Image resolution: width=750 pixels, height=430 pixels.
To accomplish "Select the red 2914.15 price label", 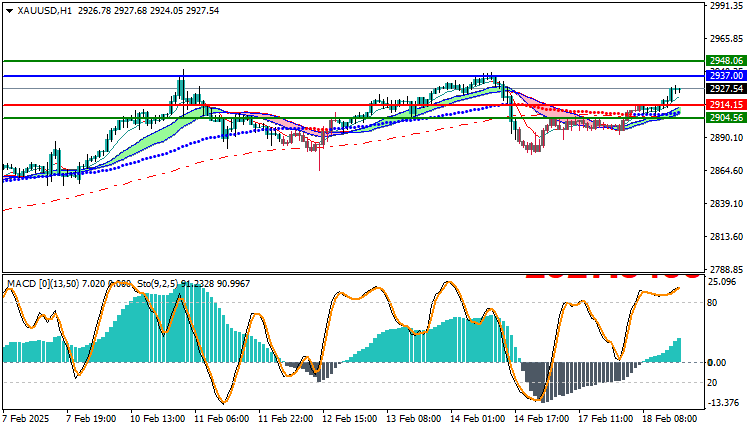I will (x=726, y=105).
